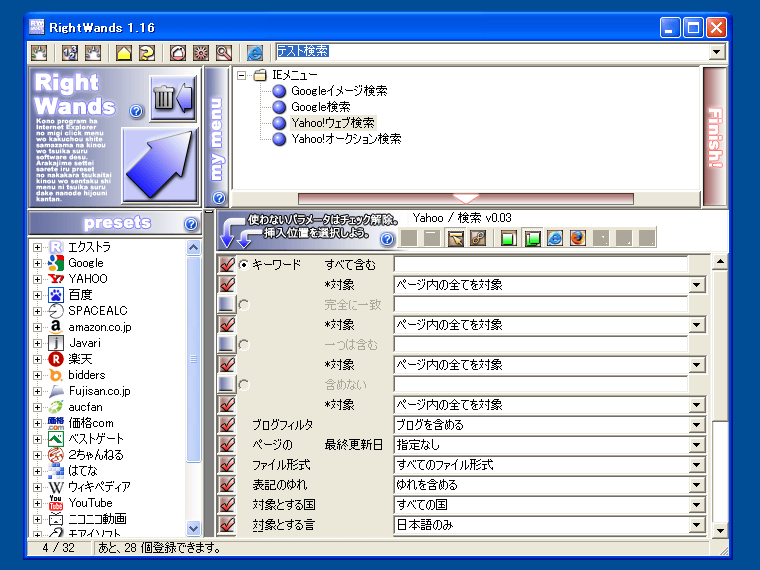Select Googleイメージ検索 in my menu

[339, 91]
